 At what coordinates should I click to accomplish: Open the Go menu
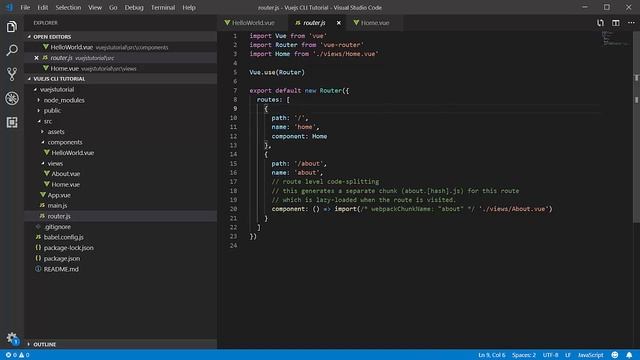pyautogui.click(x=113, y=7)
